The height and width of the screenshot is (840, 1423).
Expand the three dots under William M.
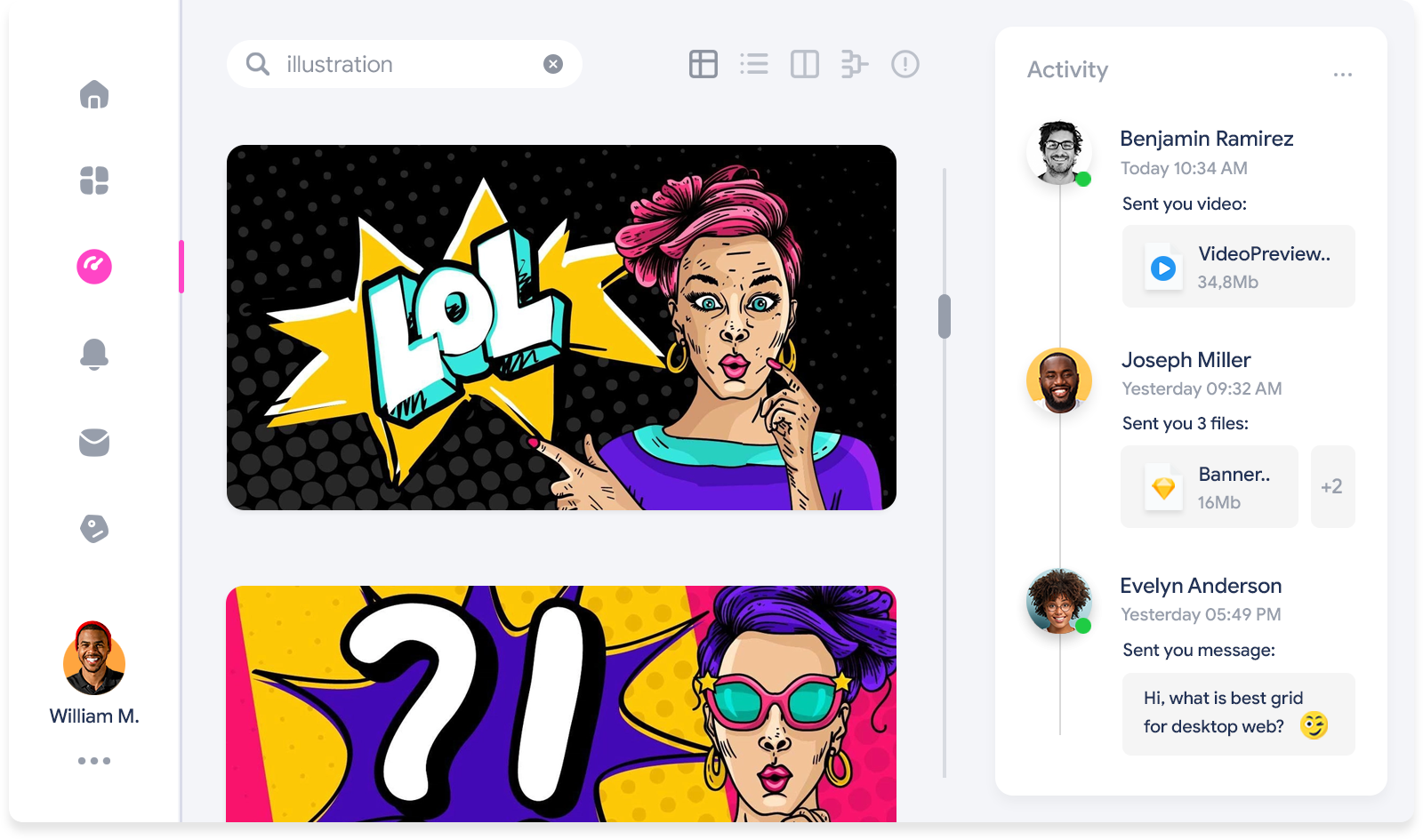pos(94,761)
